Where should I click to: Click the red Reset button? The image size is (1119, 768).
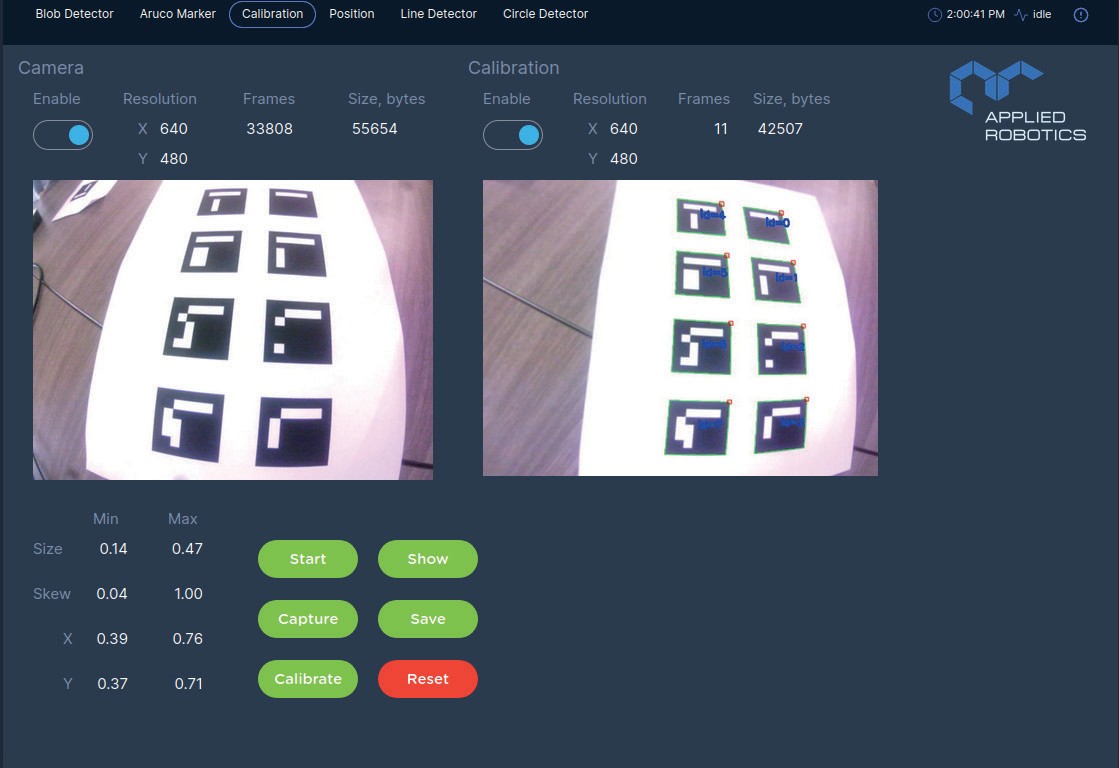(427, 679)
